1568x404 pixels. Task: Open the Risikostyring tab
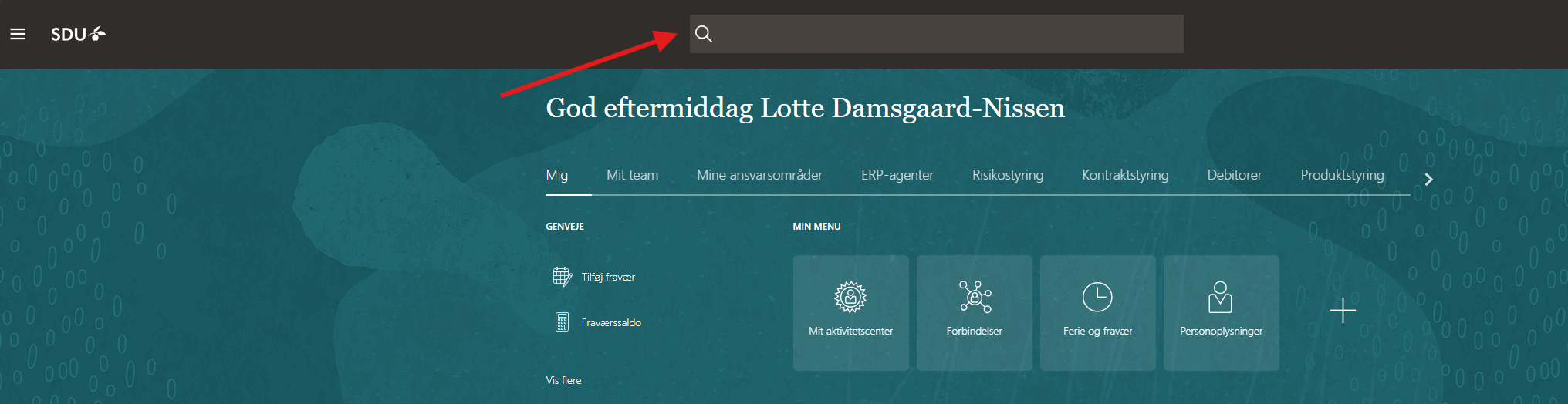tap(1008, 175)
